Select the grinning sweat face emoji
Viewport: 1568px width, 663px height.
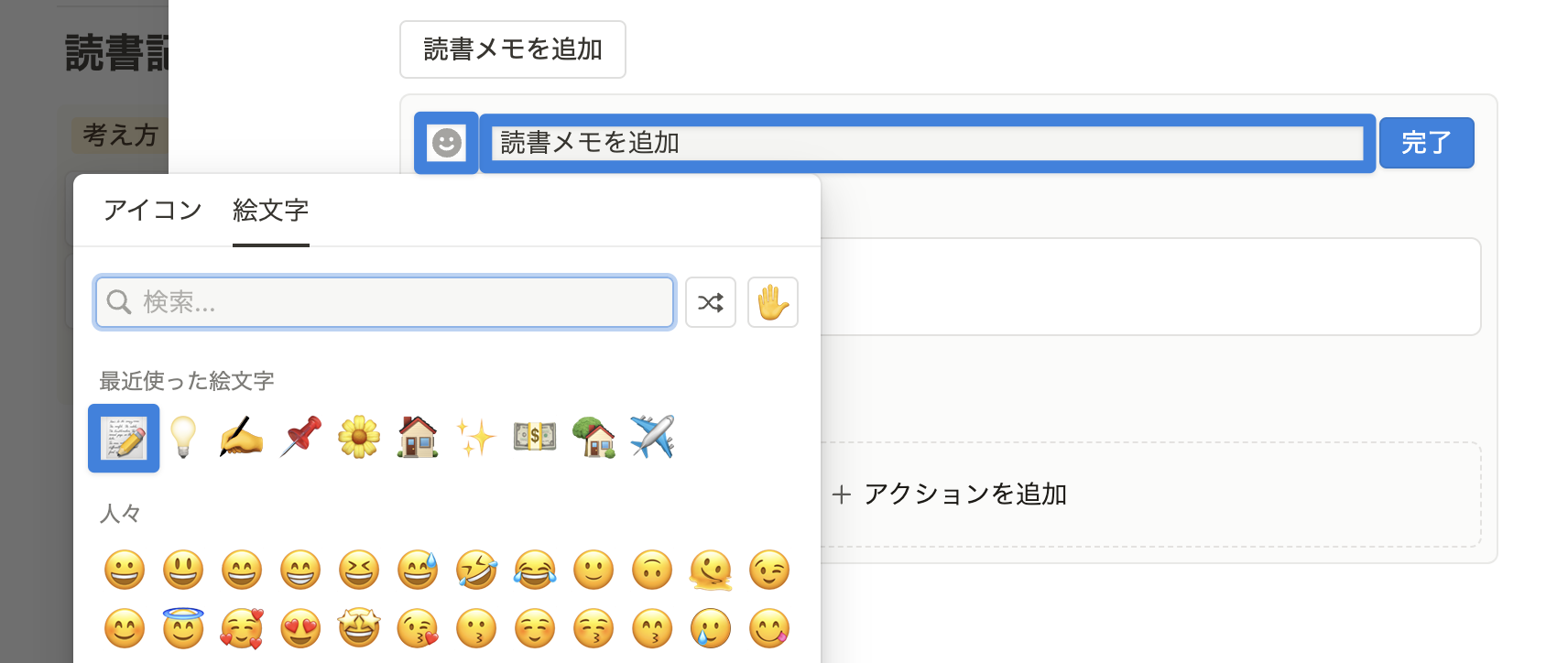tap(418, 570)
